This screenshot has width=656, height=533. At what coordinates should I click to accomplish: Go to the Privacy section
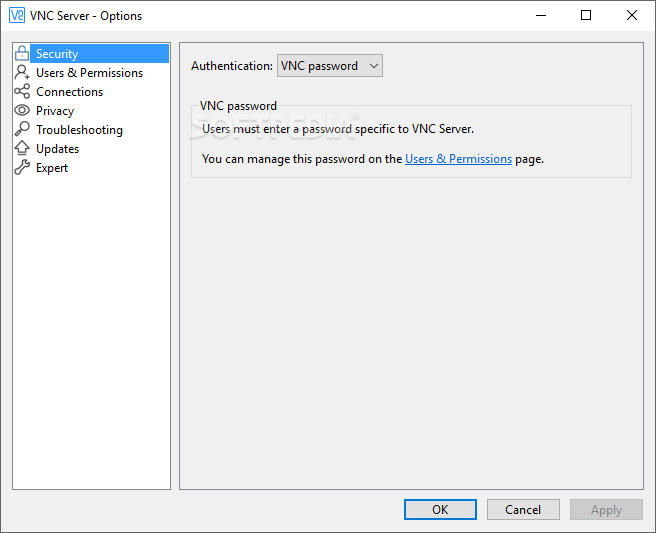(x=55, y=111)
